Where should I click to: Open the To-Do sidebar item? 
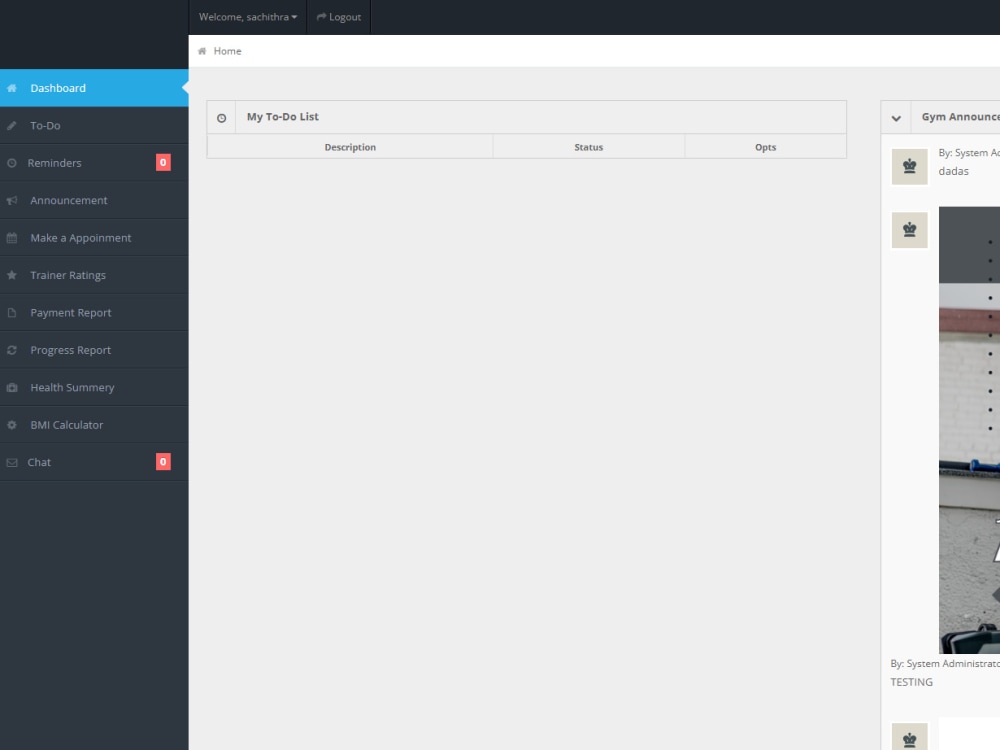(x=94, y=126)
